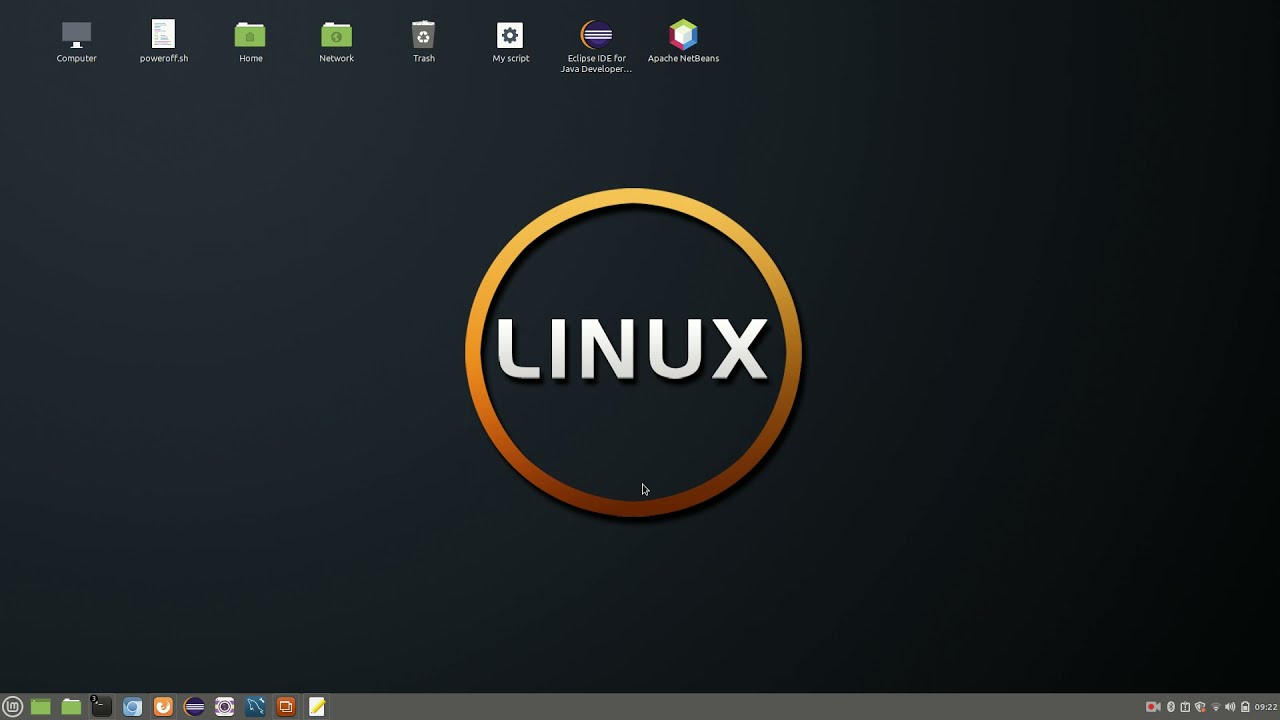Open the notes app with yellow pencil icon
Screen dimensions: 1280x720
(x=317, y=707)
